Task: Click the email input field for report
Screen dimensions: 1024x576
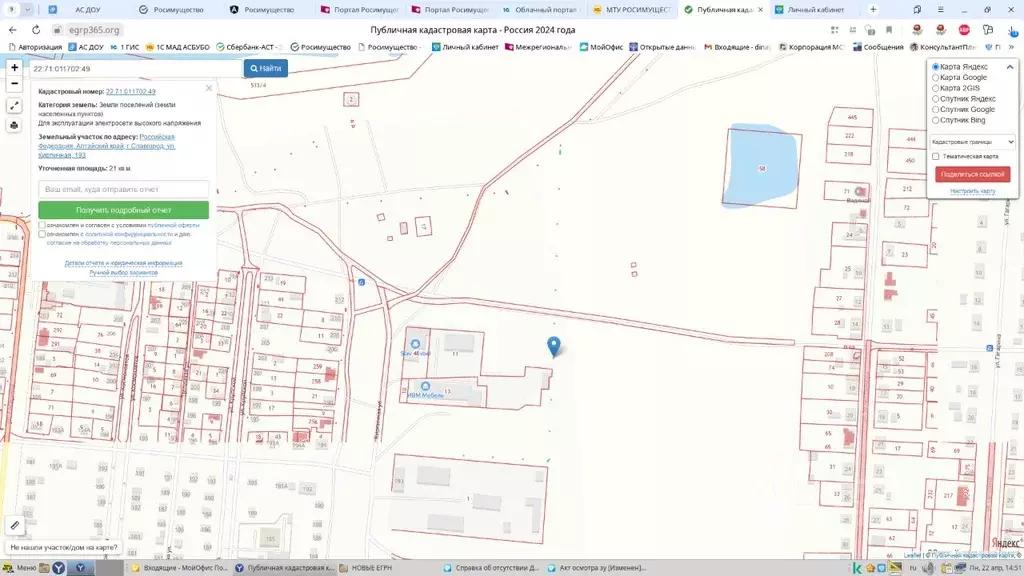Action: click(x=124, y=189)
